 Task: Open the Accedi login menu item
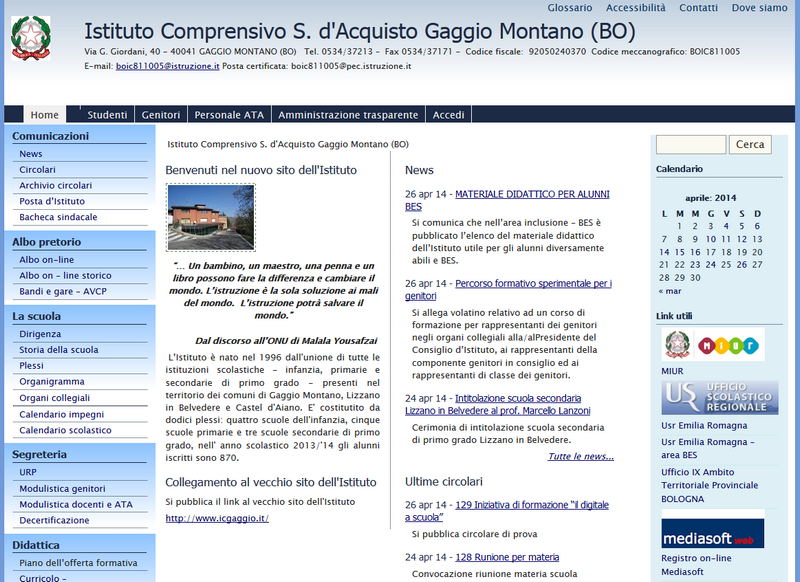tap(448, 115)
